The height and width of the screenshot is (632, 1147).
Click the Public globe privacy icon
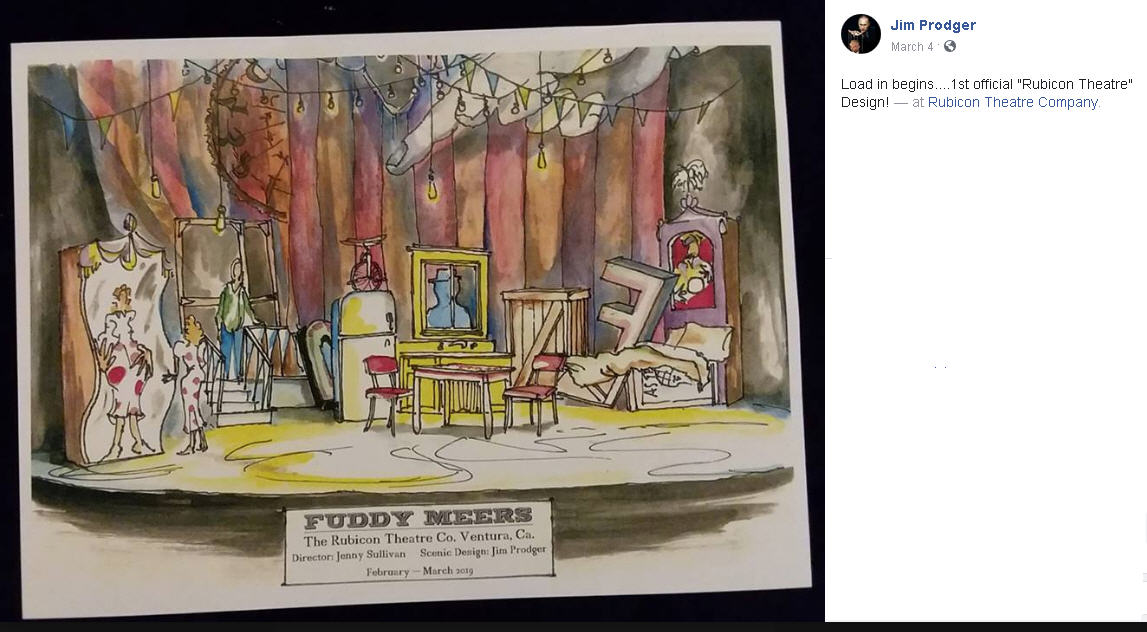[x=949, y=46]
